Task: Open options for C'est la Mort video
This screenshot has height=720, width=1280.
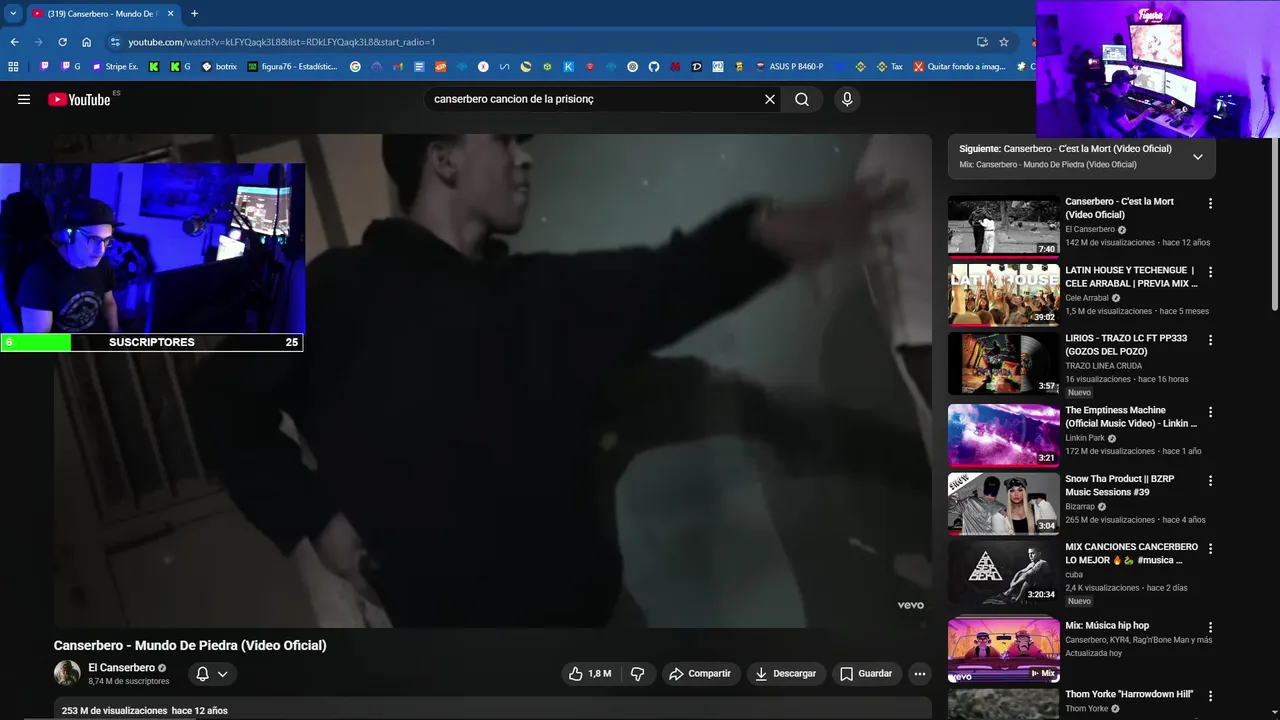Action: (x=1210, y=203)
